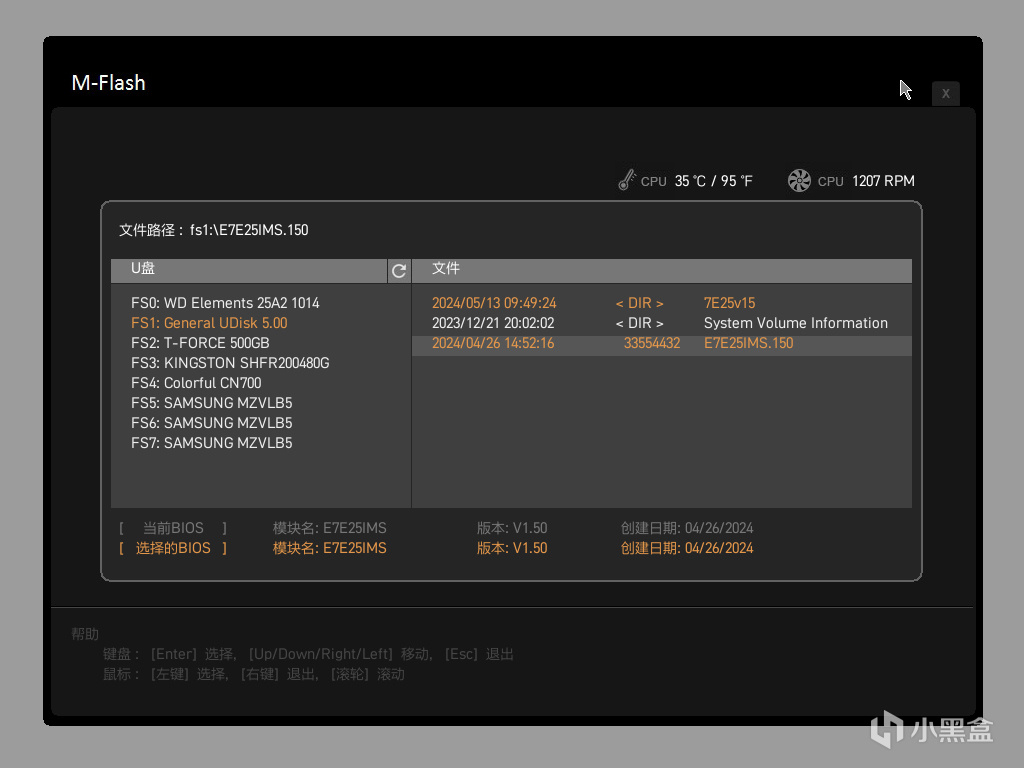
Task: Click the 2024/04/26 14:52:16 date entry
Action: click(493, 344)
